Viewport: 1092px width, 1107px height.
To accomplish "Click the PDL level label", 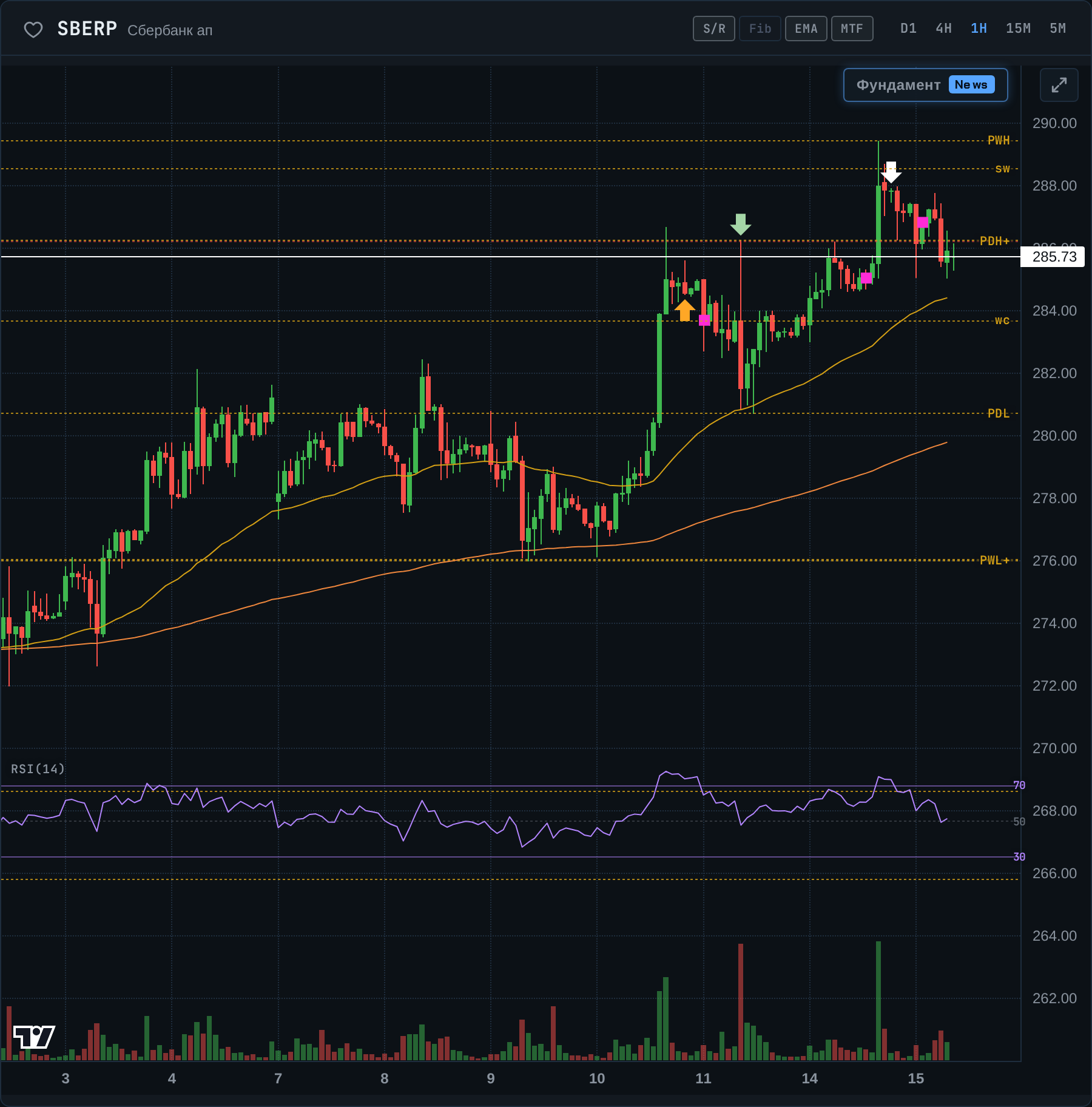I will [x=999, y=413].
